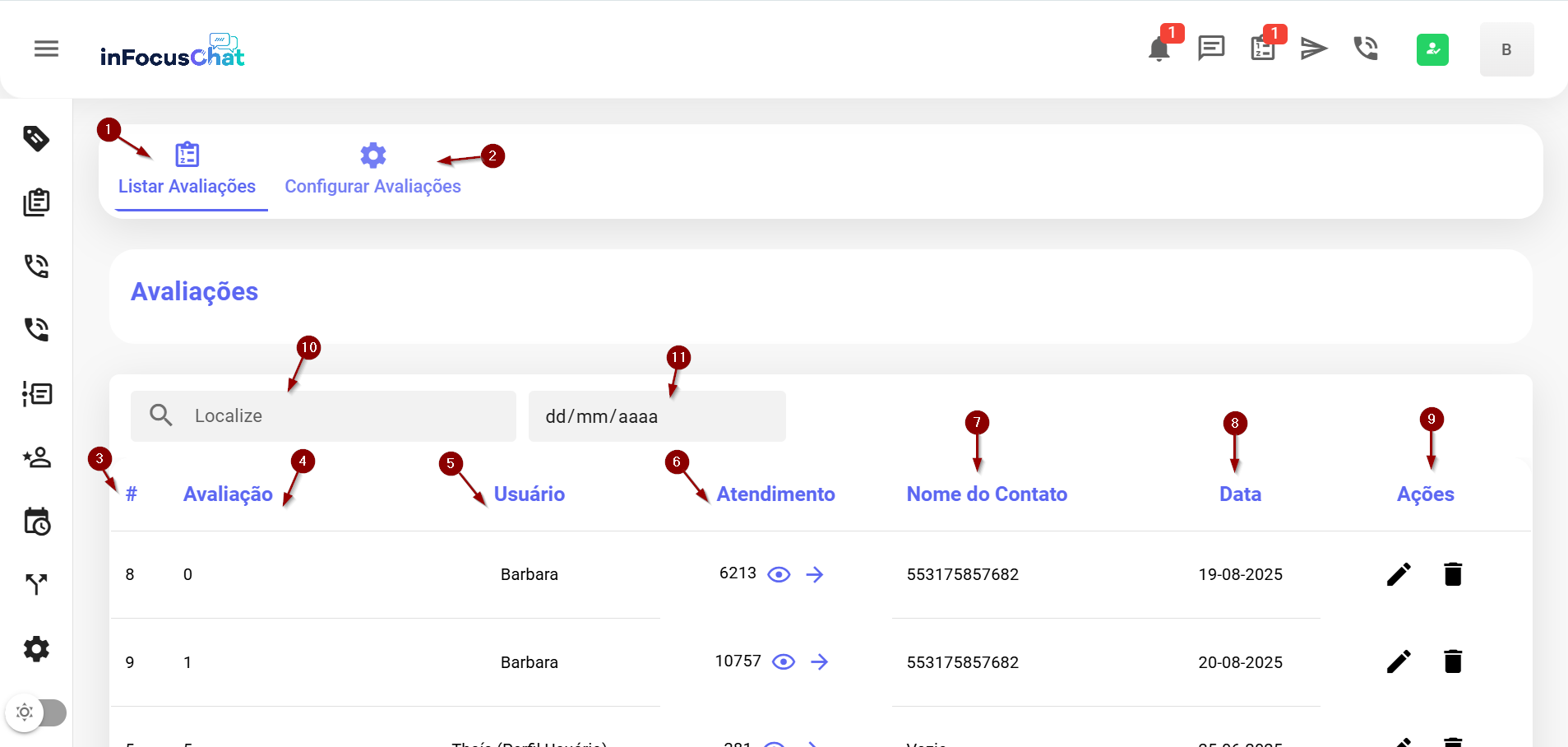Screen dimensions: 1568x747
Task: Click the Localize search field
Action: [345, 416]
